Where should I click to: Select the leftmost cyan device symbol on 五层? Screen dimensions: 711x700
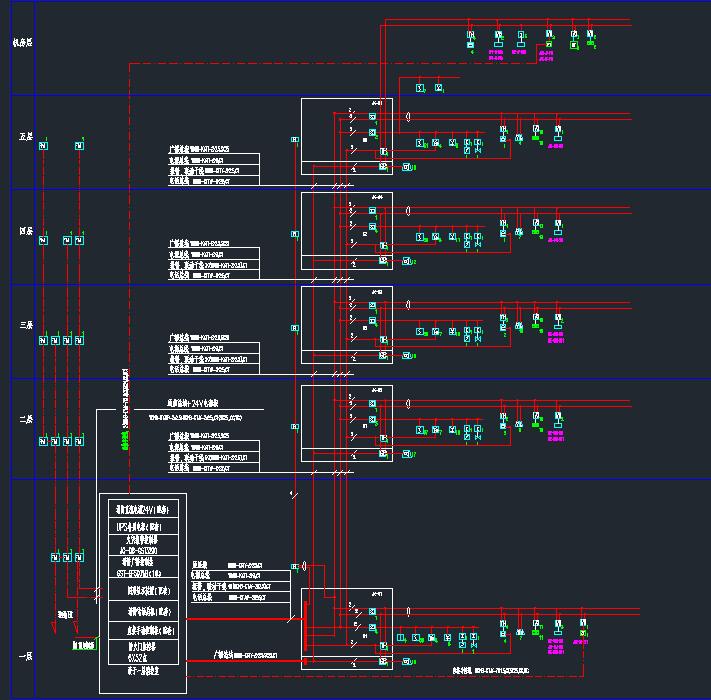tap(43, 147)
